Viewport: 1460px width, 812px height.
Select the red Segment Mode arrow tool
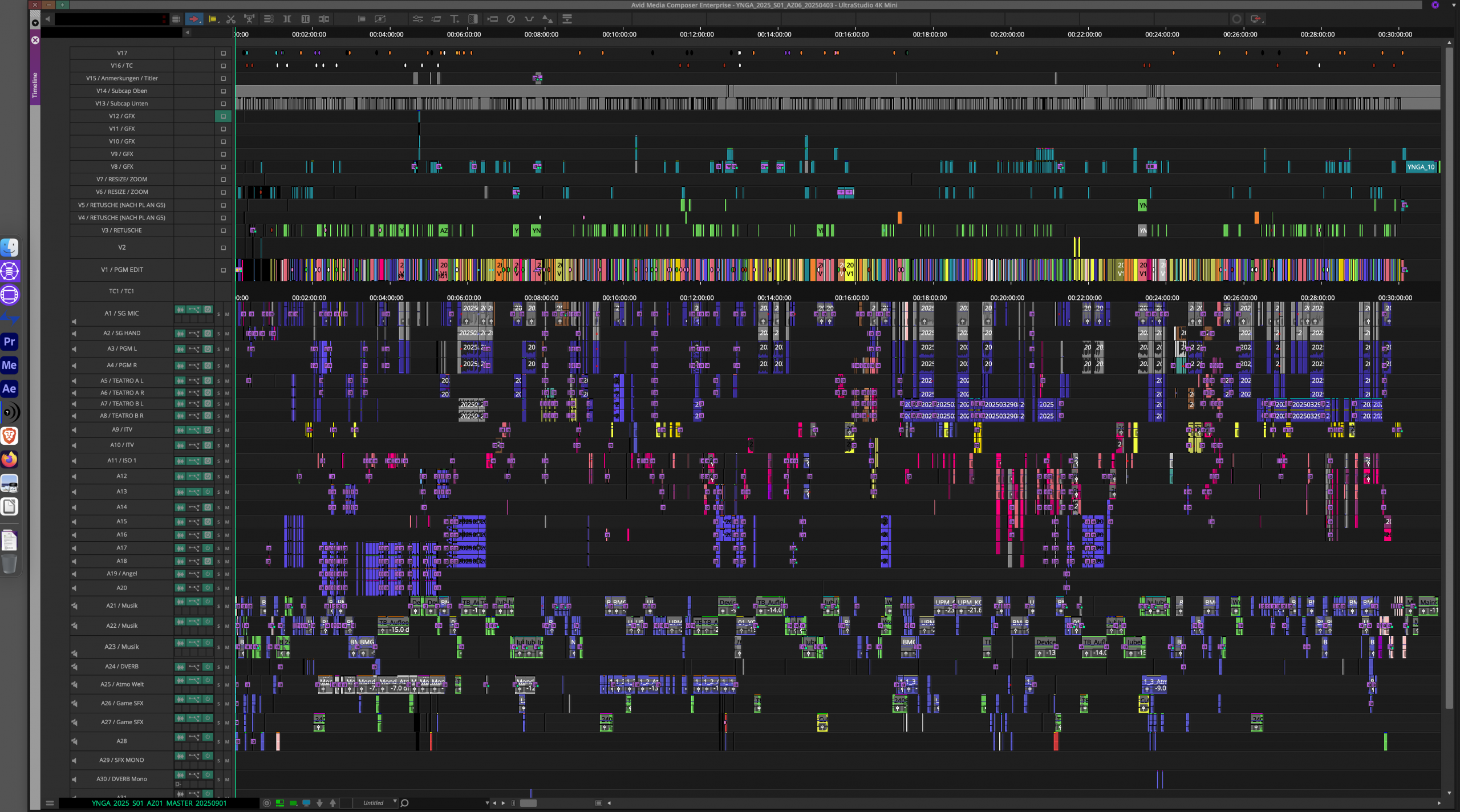(194, 19)
